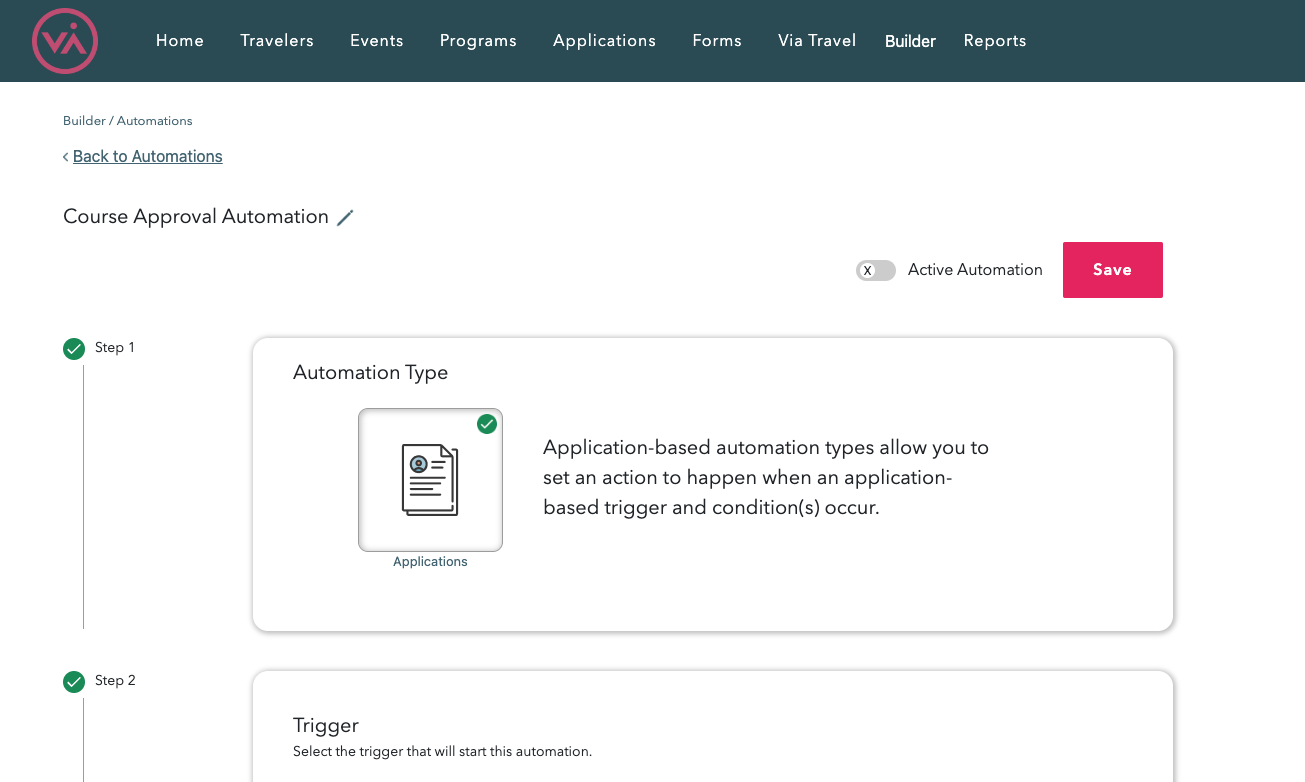Click the document stack thumbnail under Automation Type
This screenshot has height=782, width=1305.
pyautogui.click(x=430, y=480)
